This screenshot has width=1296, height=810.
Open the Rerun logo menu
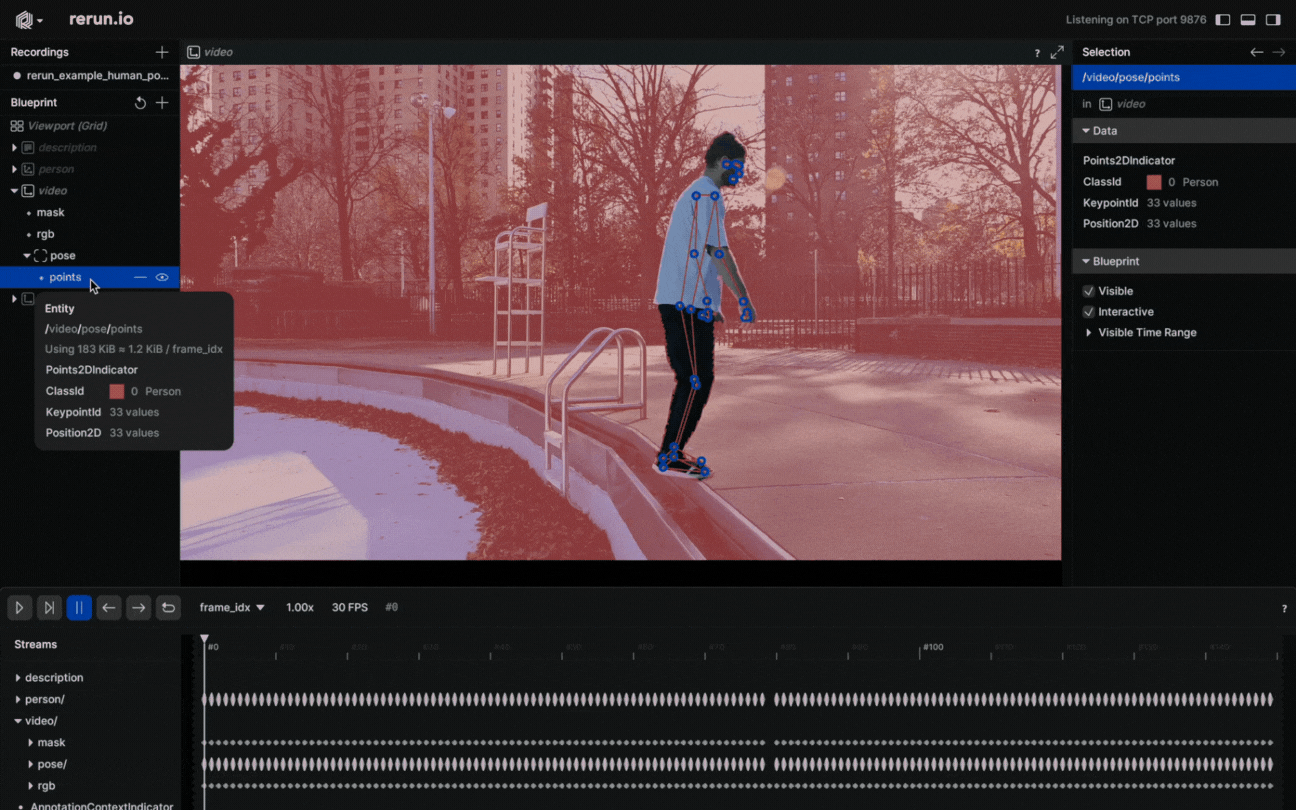coord(29,20)
